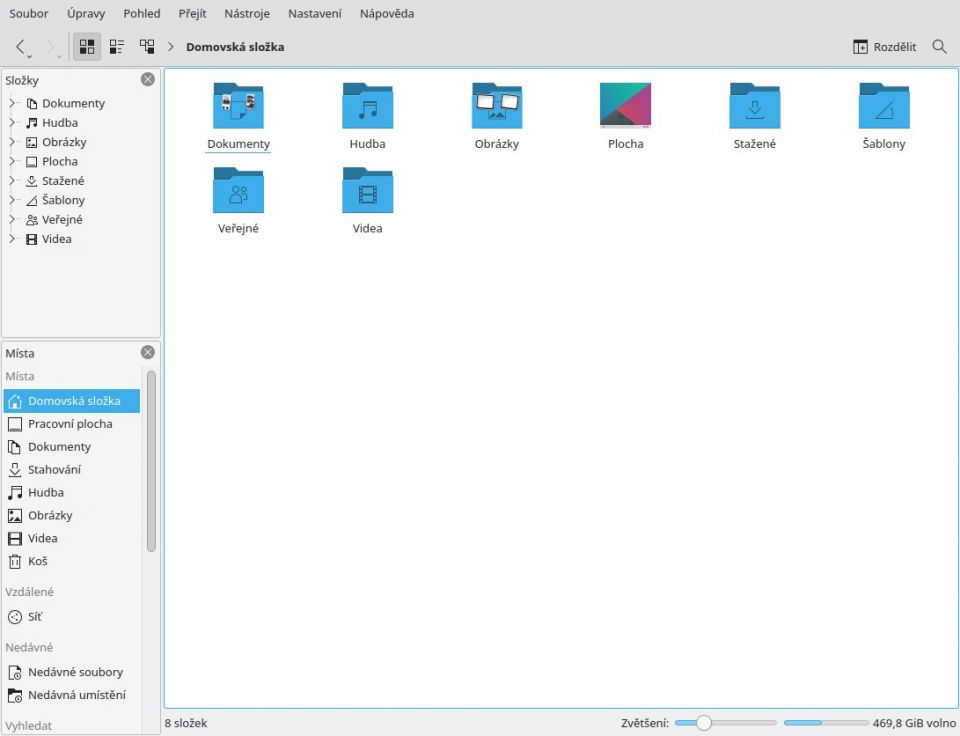The image size is (960, 736).
Task: Adjust the Zvětšení zoom slider
Action: coord(726,723)
